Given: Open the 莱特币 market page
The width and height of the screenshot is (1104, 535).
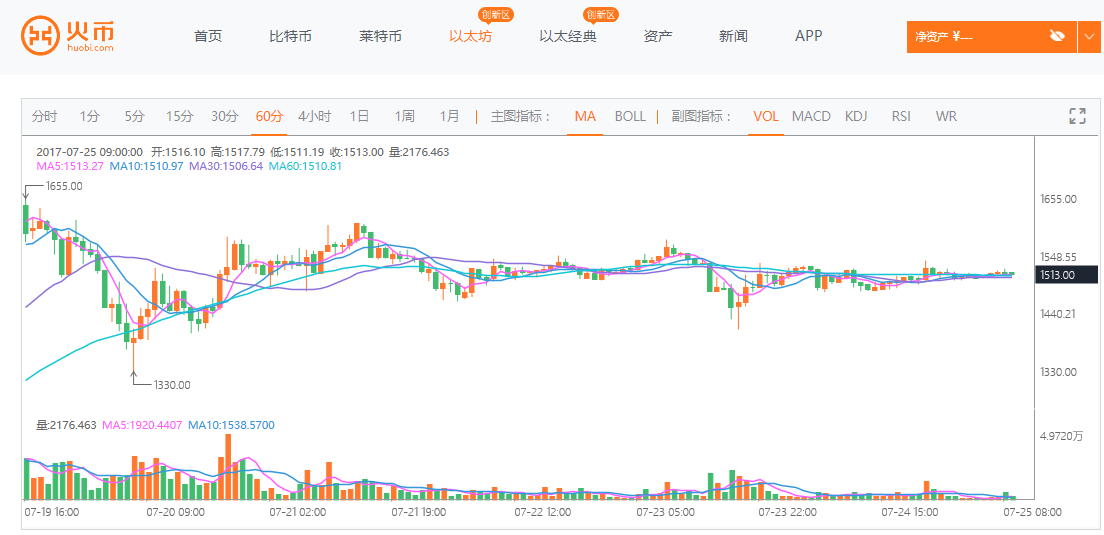Looking at the screenshot, I should 380,36.
